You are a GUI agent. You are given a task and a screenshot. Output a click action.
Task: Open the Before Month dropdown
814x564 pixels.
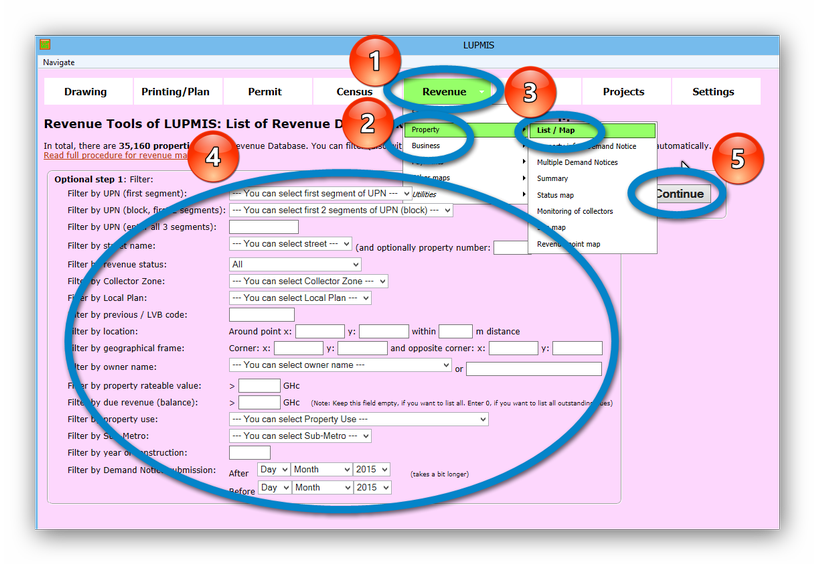click(x=322, y=488)
